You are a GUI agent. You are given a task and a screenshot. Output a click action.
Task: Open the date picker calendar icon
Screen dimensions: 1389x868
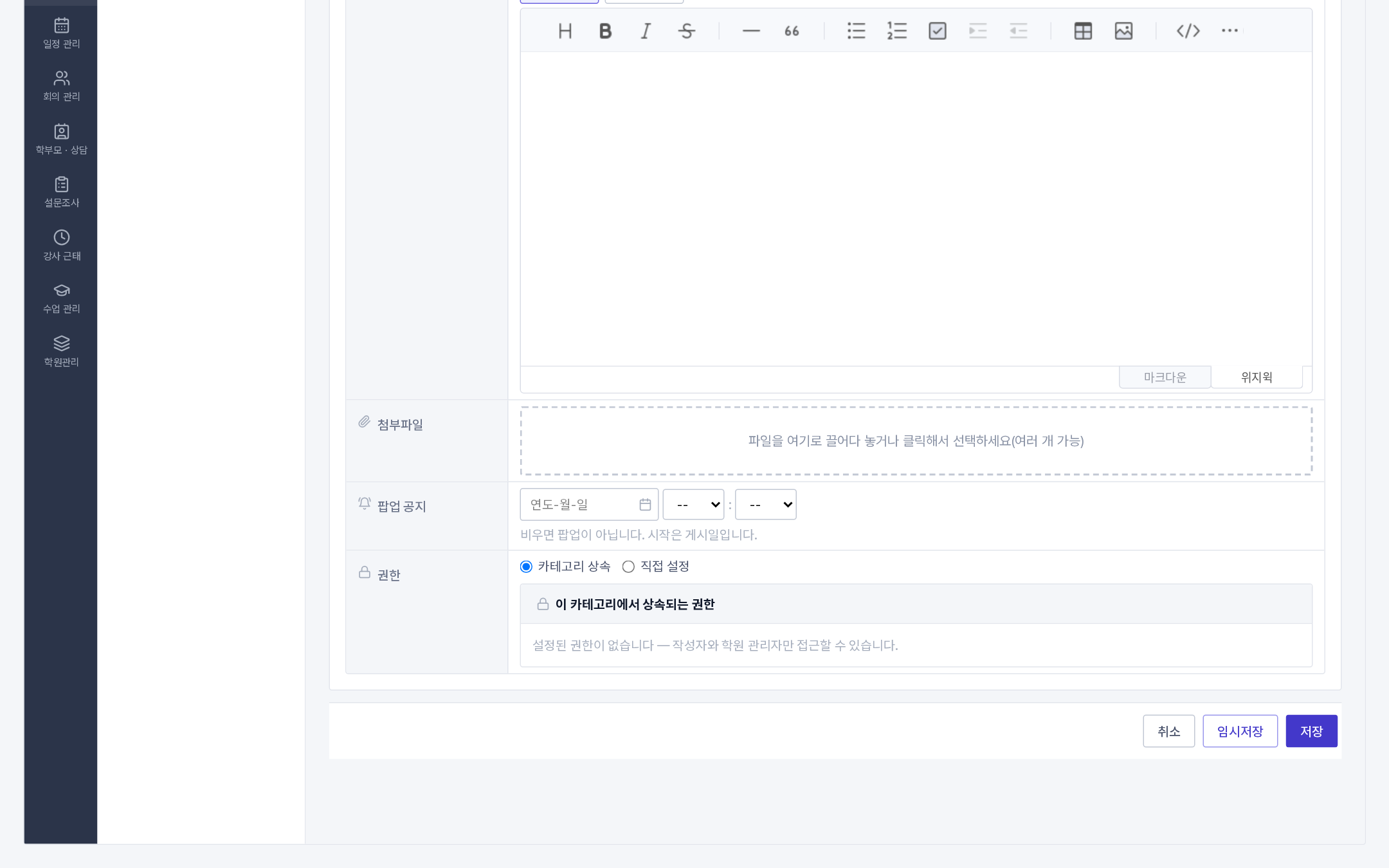pyautogui.click(x=645, y=505)
